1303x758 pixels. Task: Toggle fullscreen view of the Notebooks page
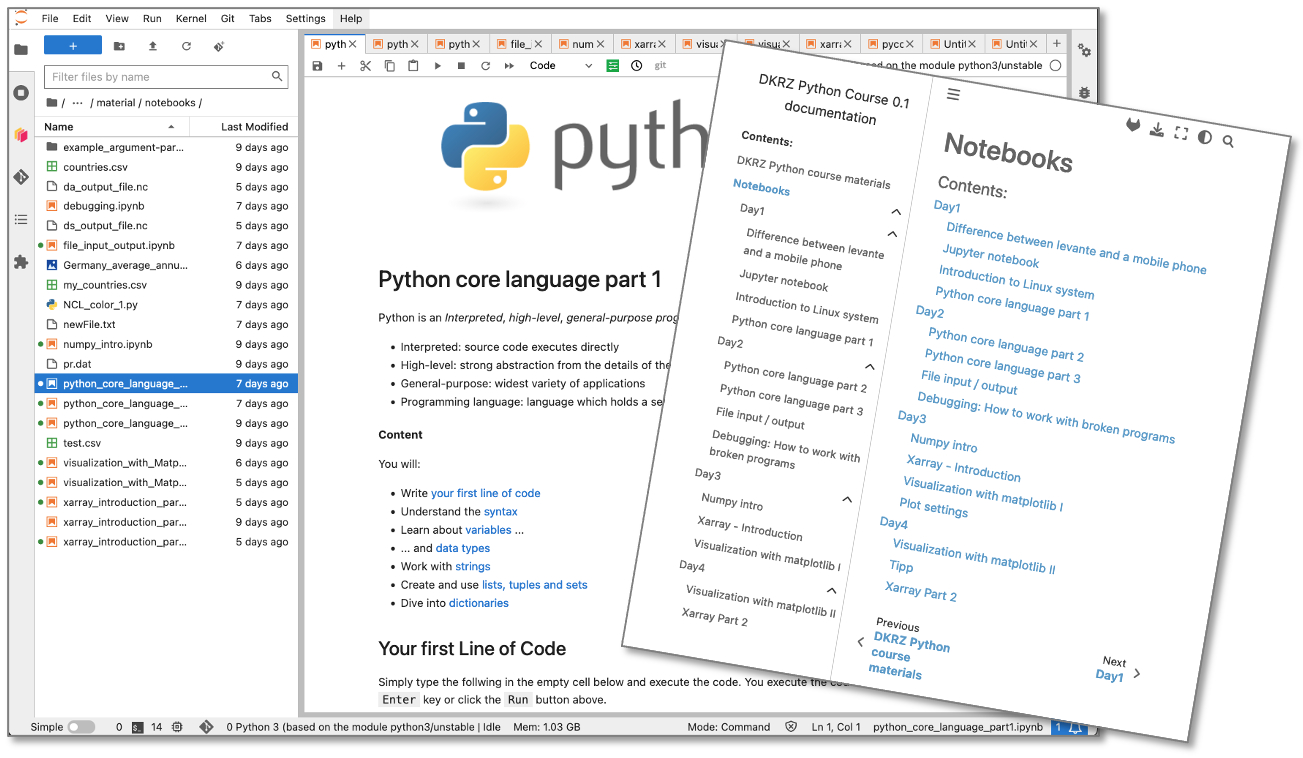(x=1181, y=132)
